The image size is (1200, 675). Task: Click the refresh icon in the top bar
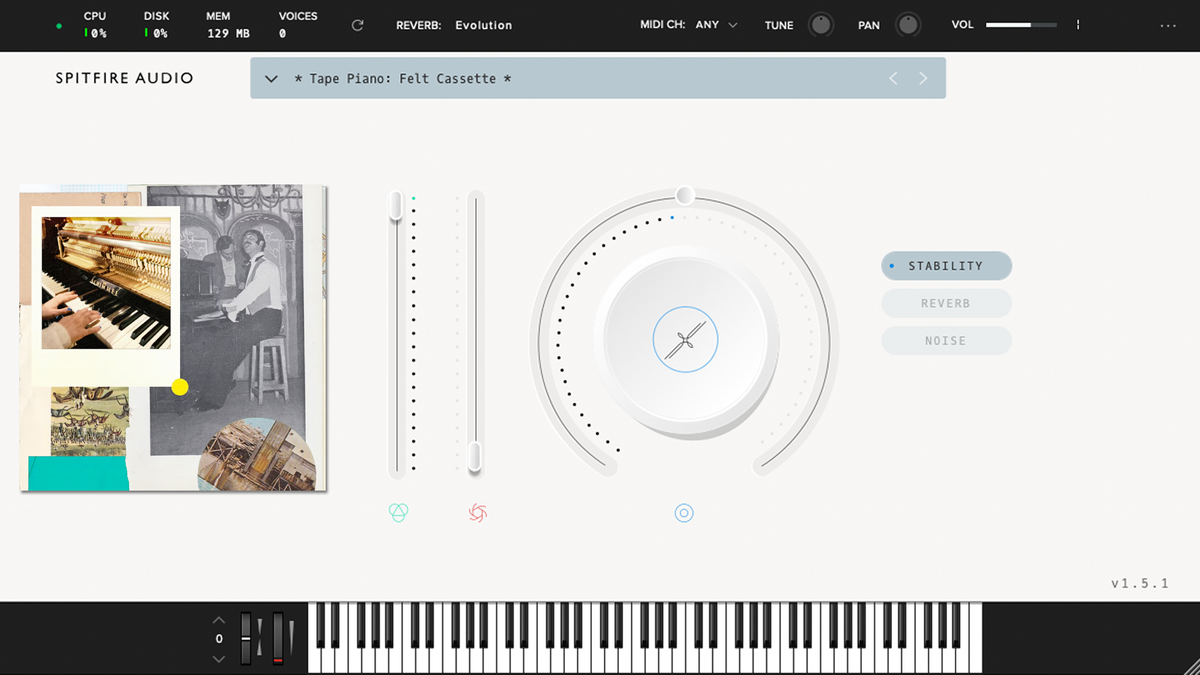click(357, 25)
